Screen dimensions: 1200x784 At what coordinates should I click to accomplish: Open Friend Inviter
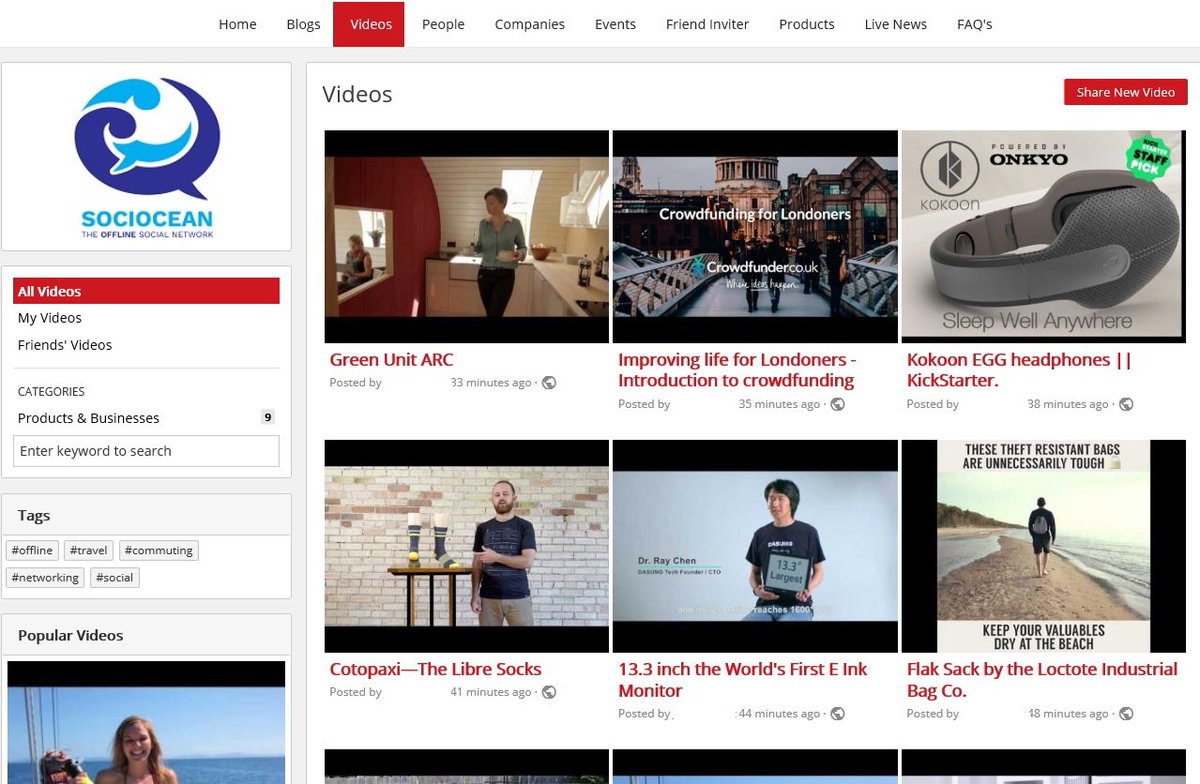coord(707,24)
